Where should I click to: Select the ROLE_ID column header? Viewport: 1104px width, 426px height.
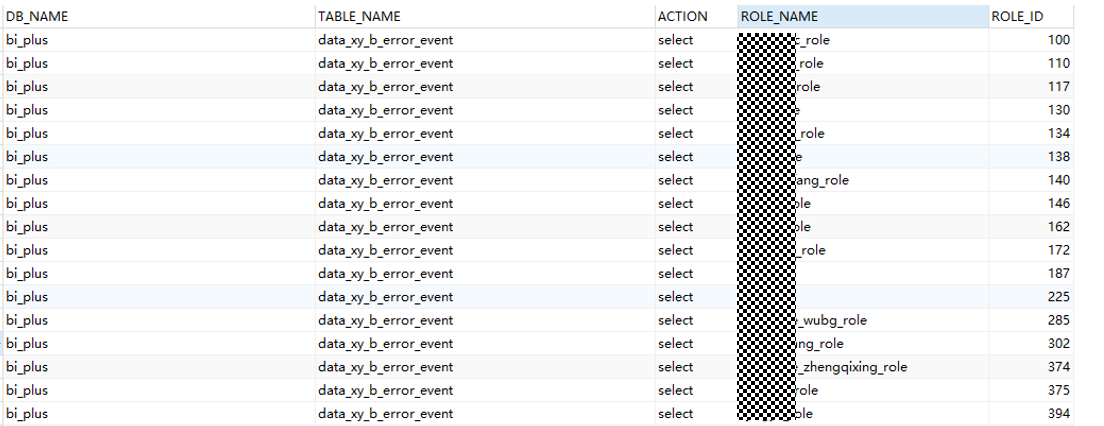(x=1017, y=16)
